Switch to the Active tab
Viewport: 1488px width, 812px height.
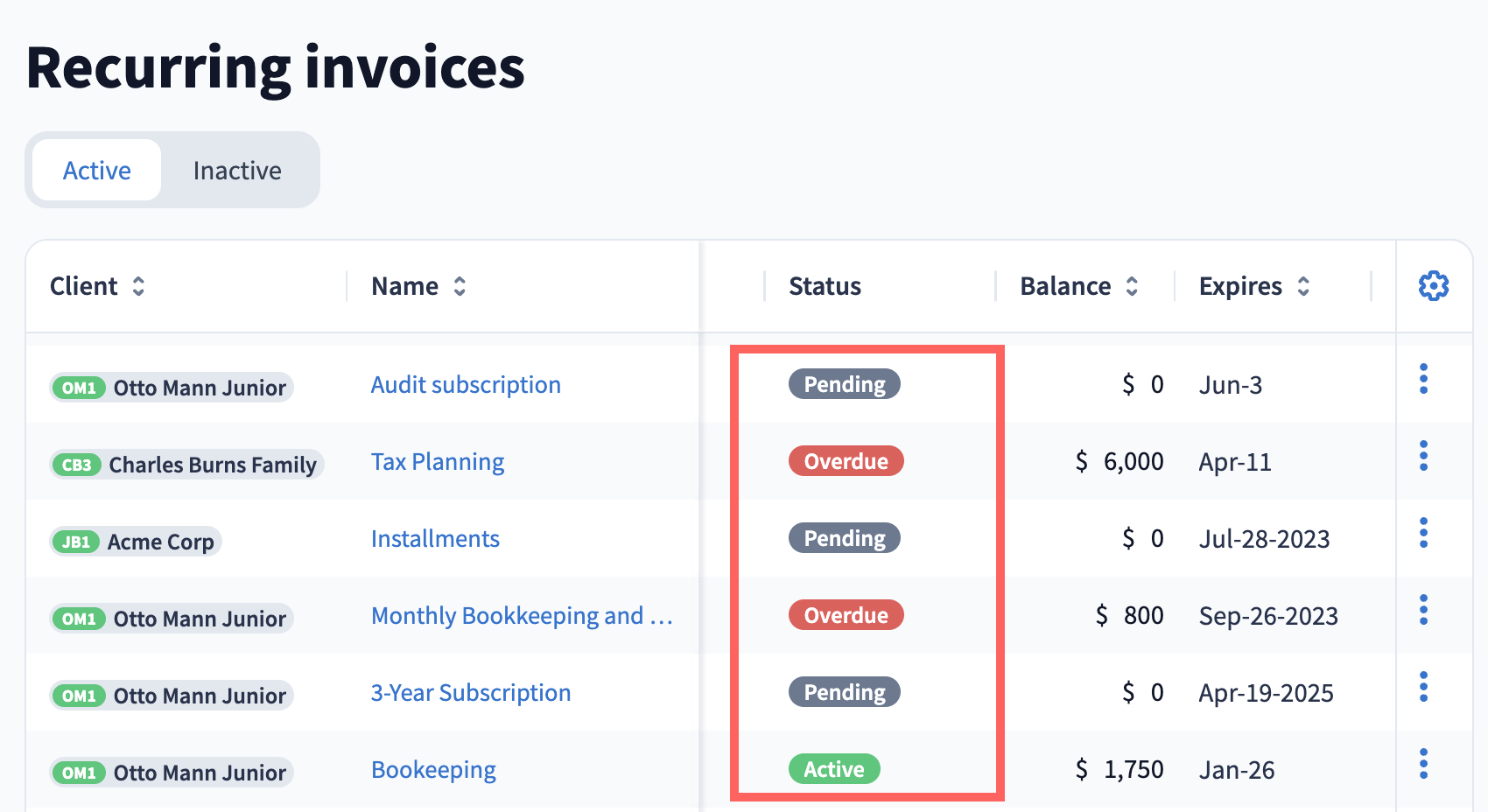click(x=97, y=171)
